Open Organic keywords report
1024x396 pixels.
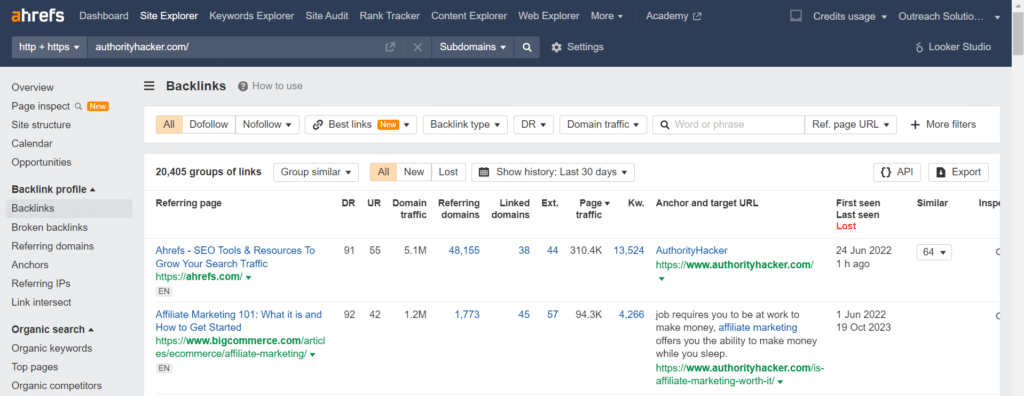pos(52,348)
